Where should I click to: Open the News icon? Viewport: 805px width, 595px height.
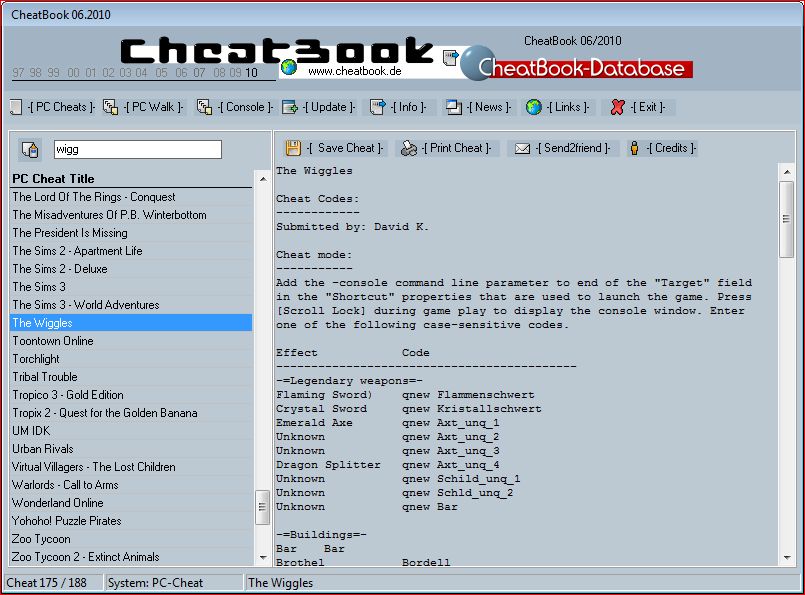(x=455, y=107)
